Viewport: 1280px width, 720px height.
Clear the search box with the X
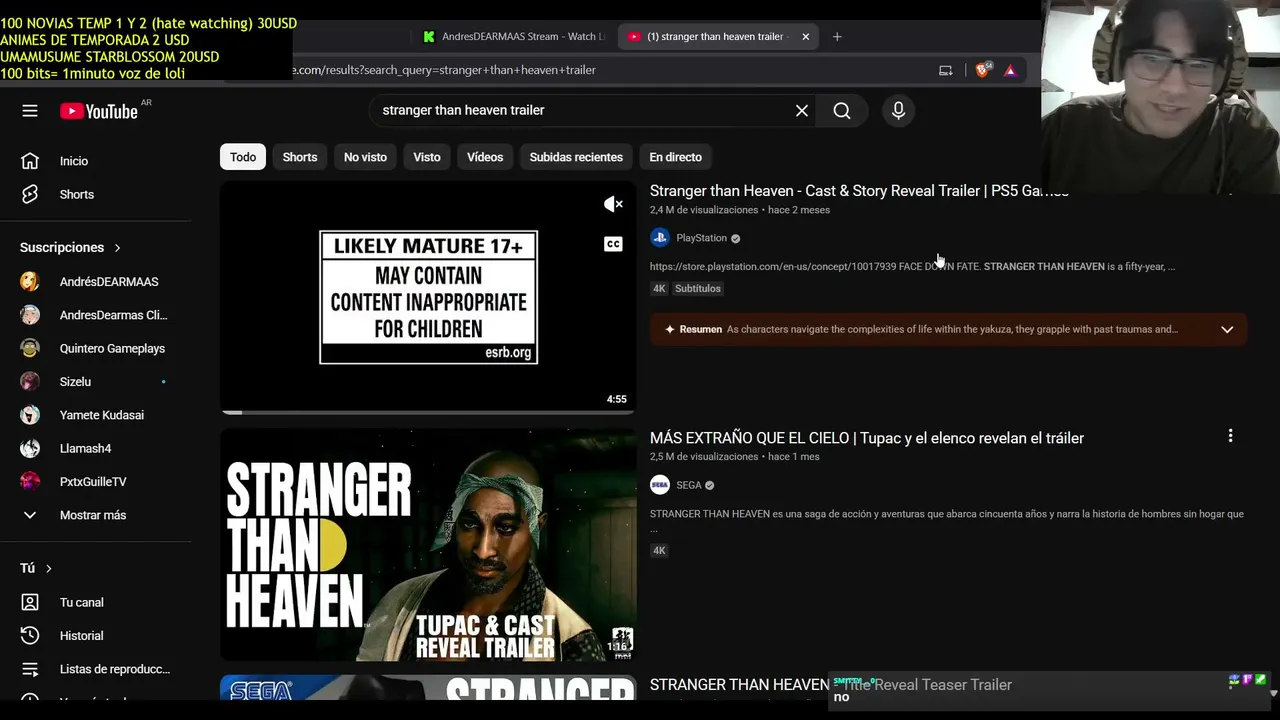tap(801, 111)
